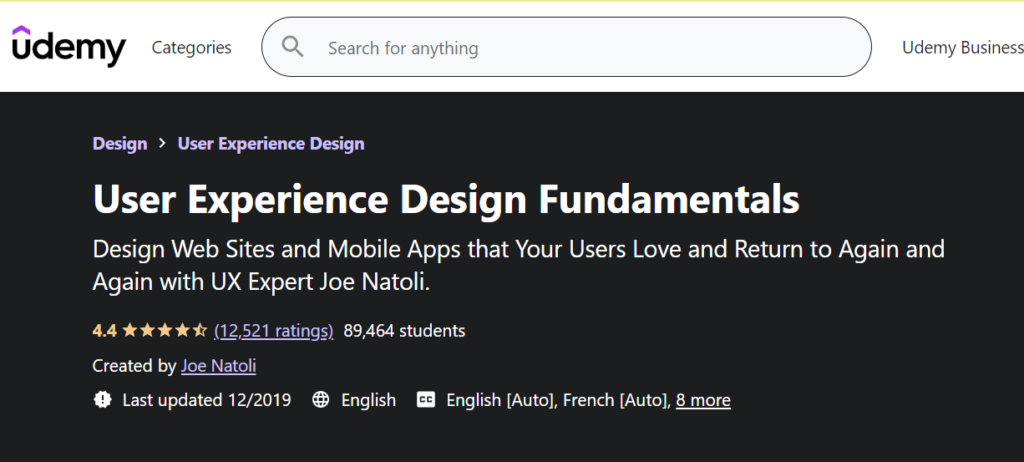1024x462 pixels.
Task: Click the 89,464 students text
Action: (404, 331)
